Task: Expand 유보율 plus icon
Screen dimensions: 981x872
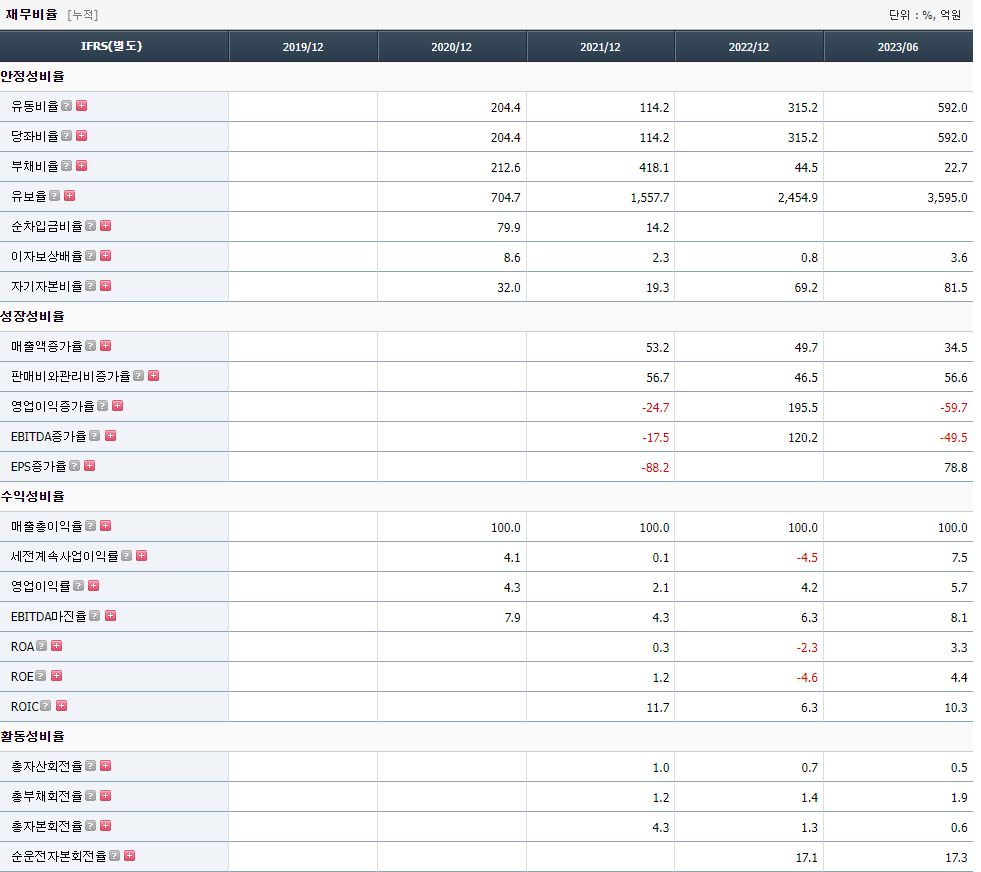Action: (x=69, y=196)
